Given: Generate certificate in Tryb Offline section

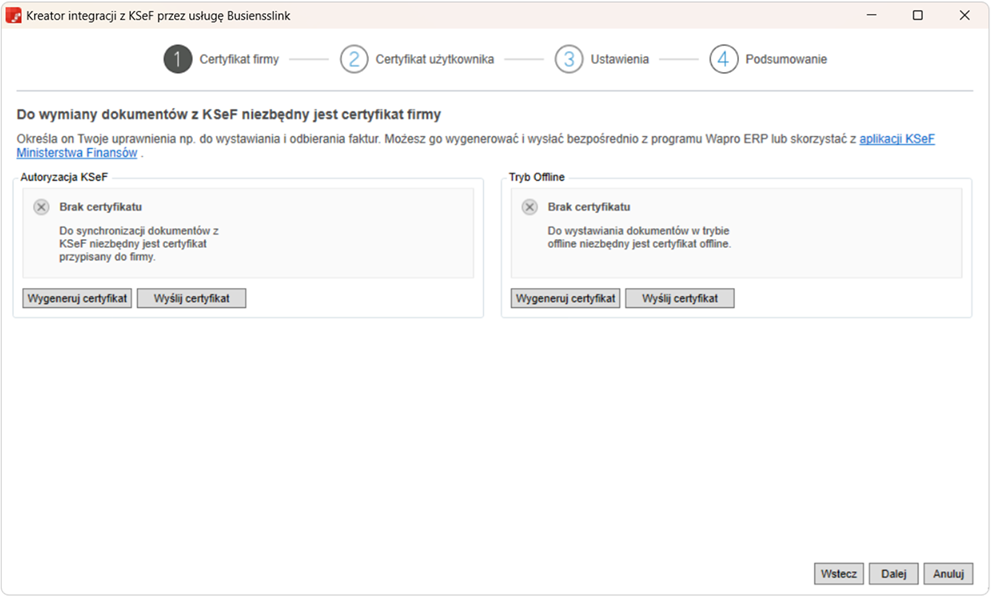Looking at the screenshot, I should tap(566, 298).
